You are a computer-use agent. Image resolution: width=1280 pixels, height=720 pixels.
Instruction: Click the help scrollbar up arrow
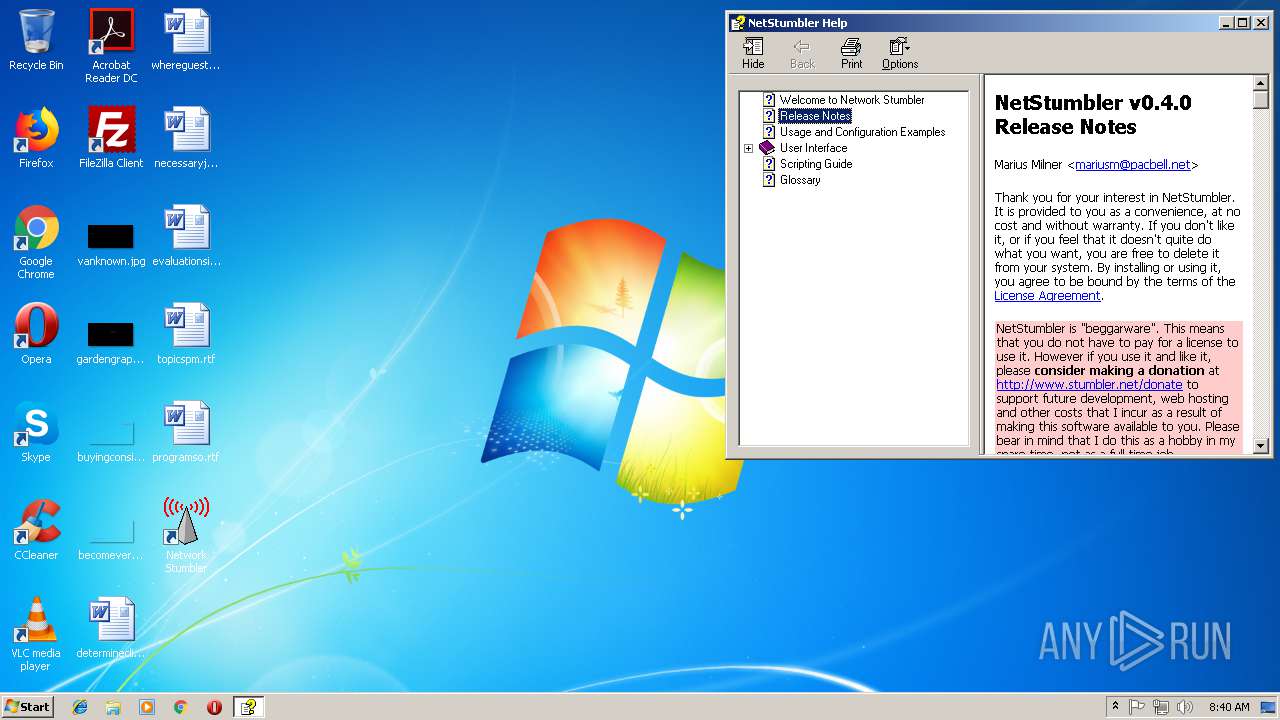tap(1260, 83)
